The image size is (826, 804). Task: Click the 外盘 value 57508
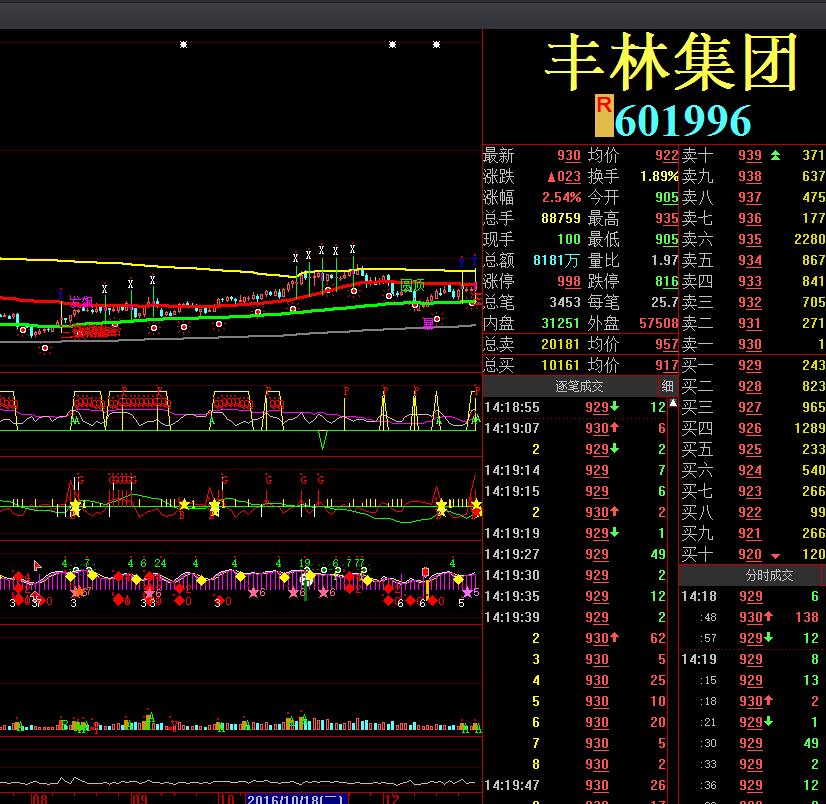pyautogui.click(x=659, y=323)
